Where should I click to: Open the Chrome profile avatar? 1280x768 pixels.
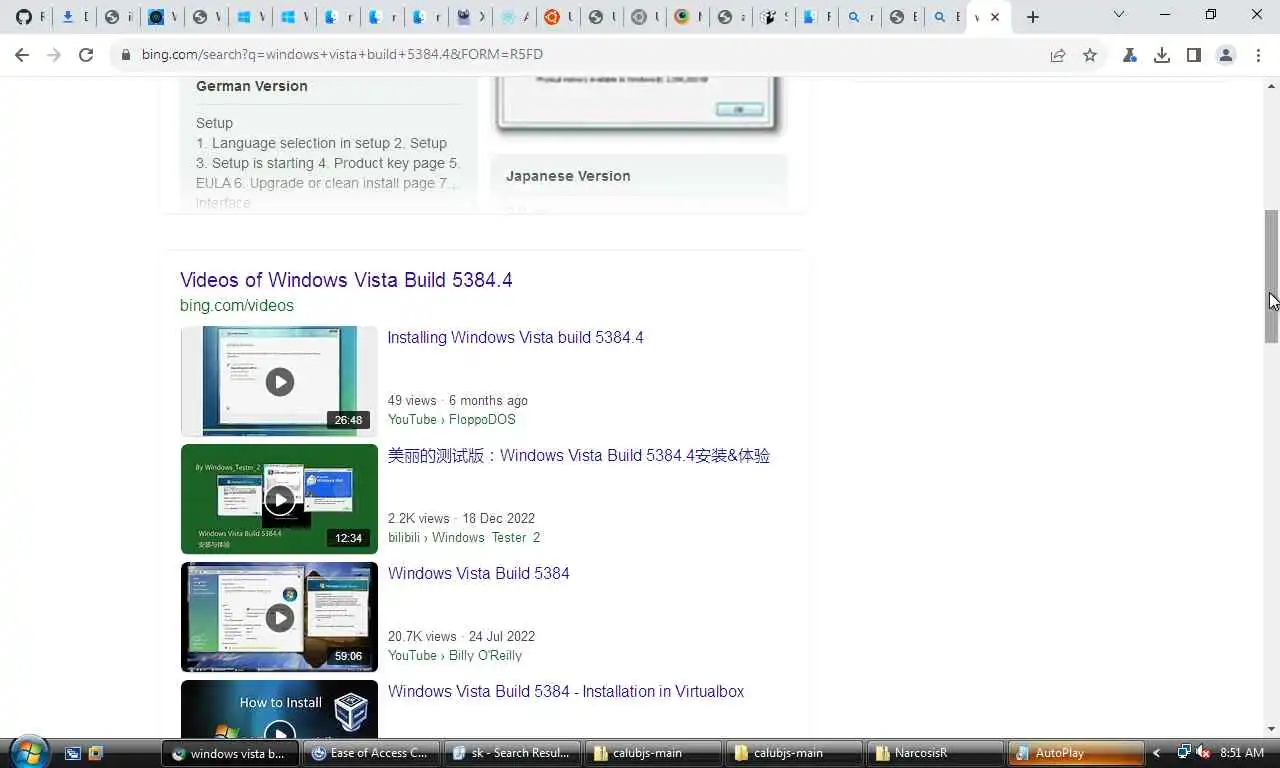(x=1226, y=55)
